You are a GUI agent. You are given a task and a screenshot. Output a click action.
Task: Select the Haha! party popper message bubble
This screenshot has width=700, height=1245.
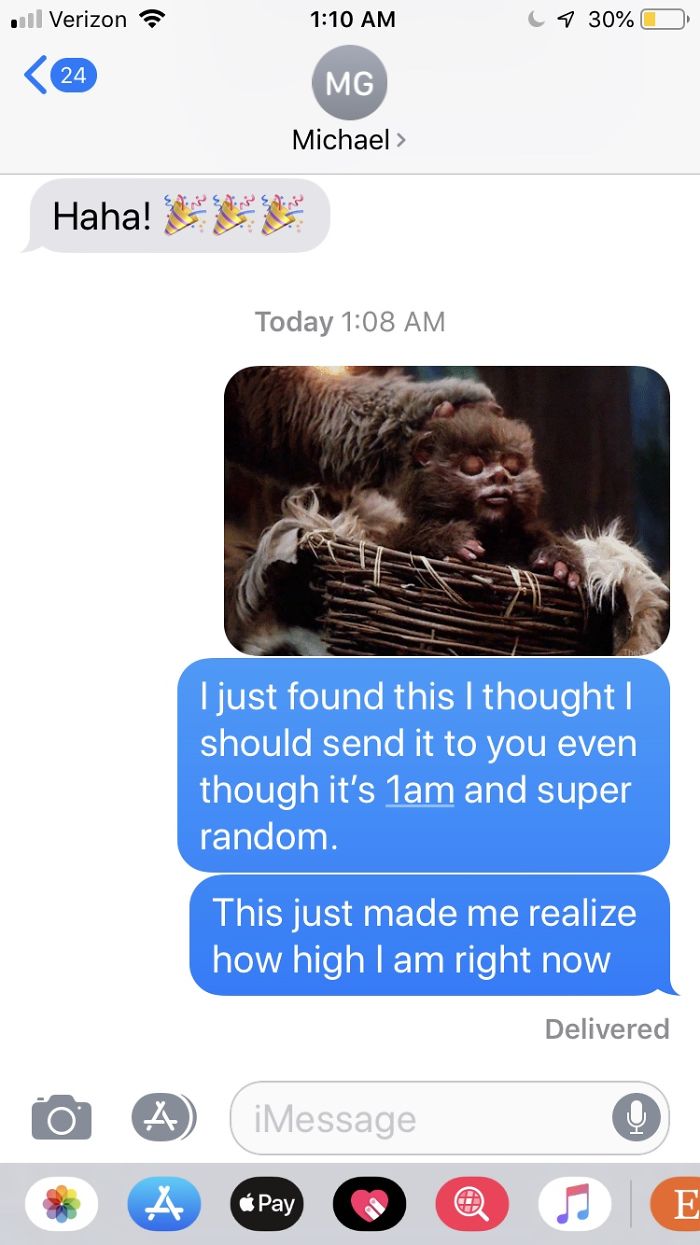[x=176, y=215]
